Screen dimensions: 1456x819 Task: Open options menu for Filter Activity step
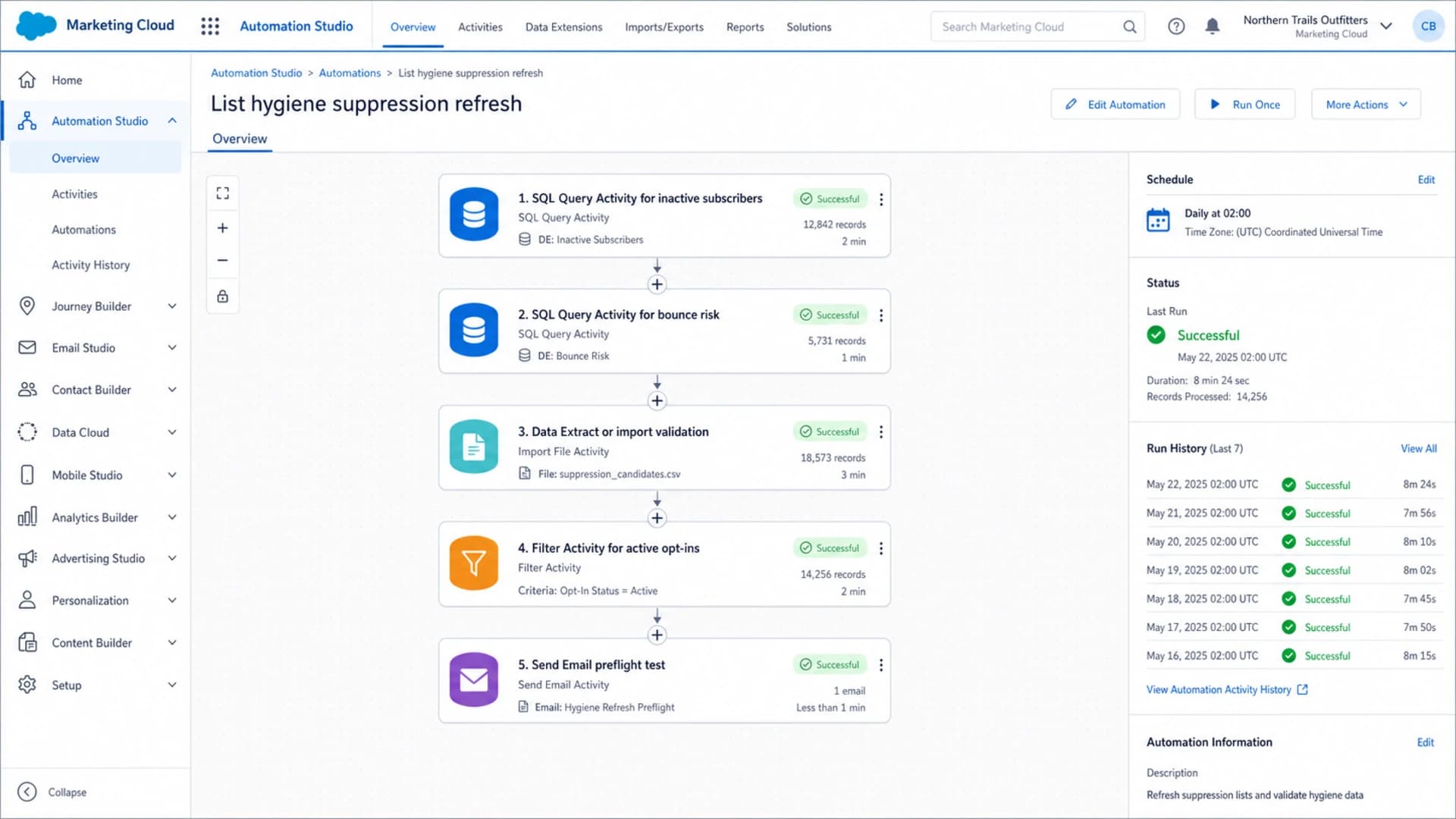880,548
